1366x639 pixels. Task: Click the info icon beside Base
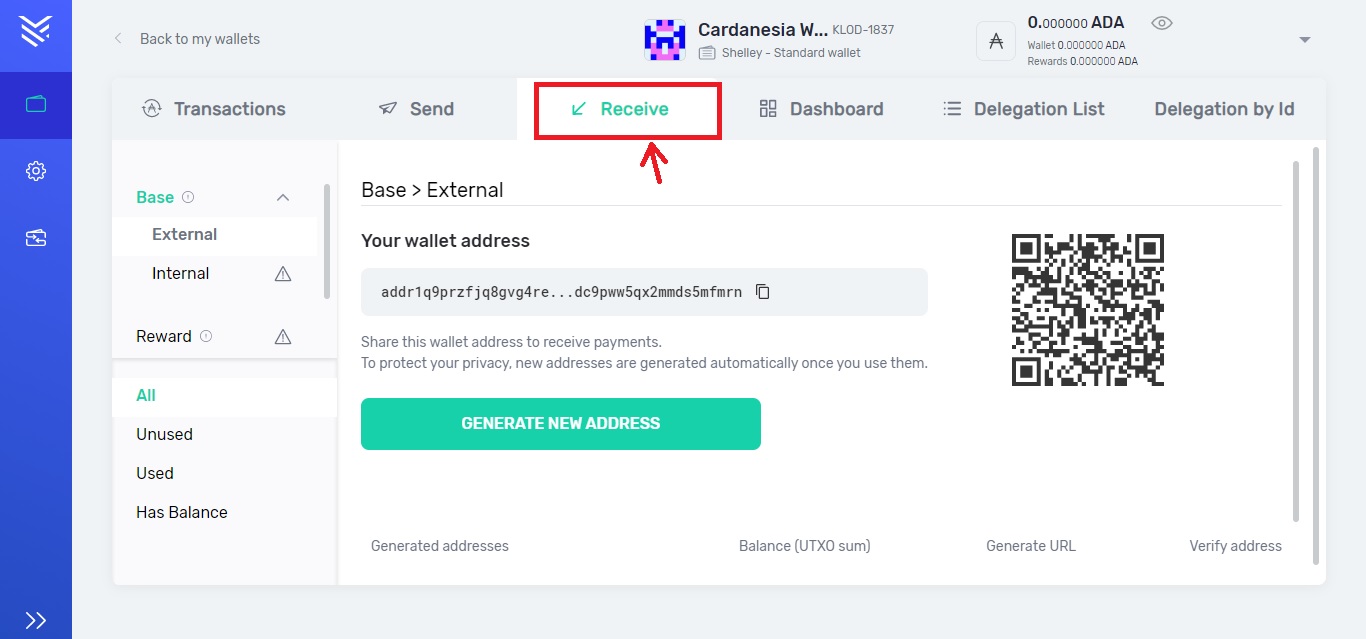coord(188,197)
